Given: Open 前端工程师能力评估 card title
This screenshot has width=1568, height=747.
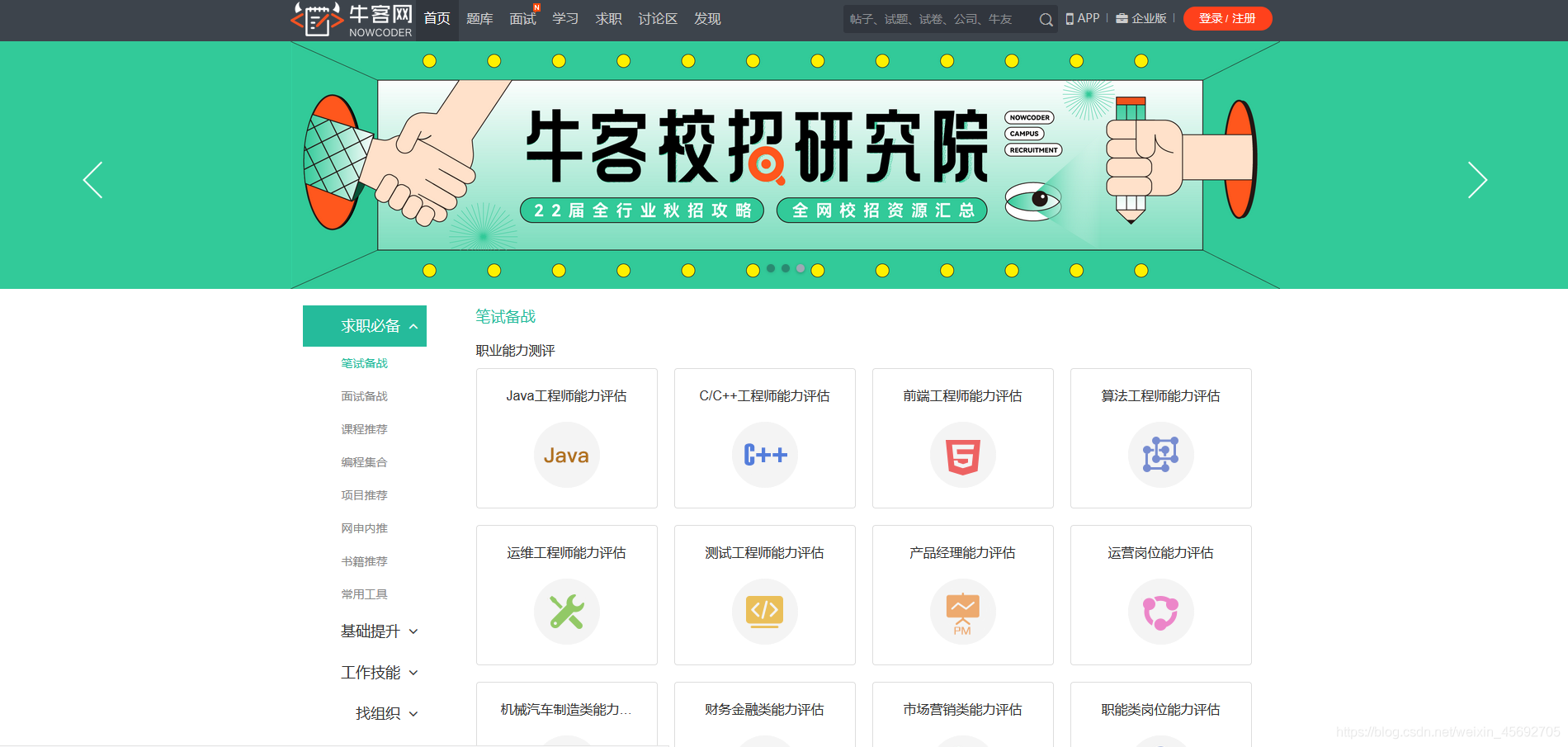Looking at the screenshot, I should coord(962,396).
